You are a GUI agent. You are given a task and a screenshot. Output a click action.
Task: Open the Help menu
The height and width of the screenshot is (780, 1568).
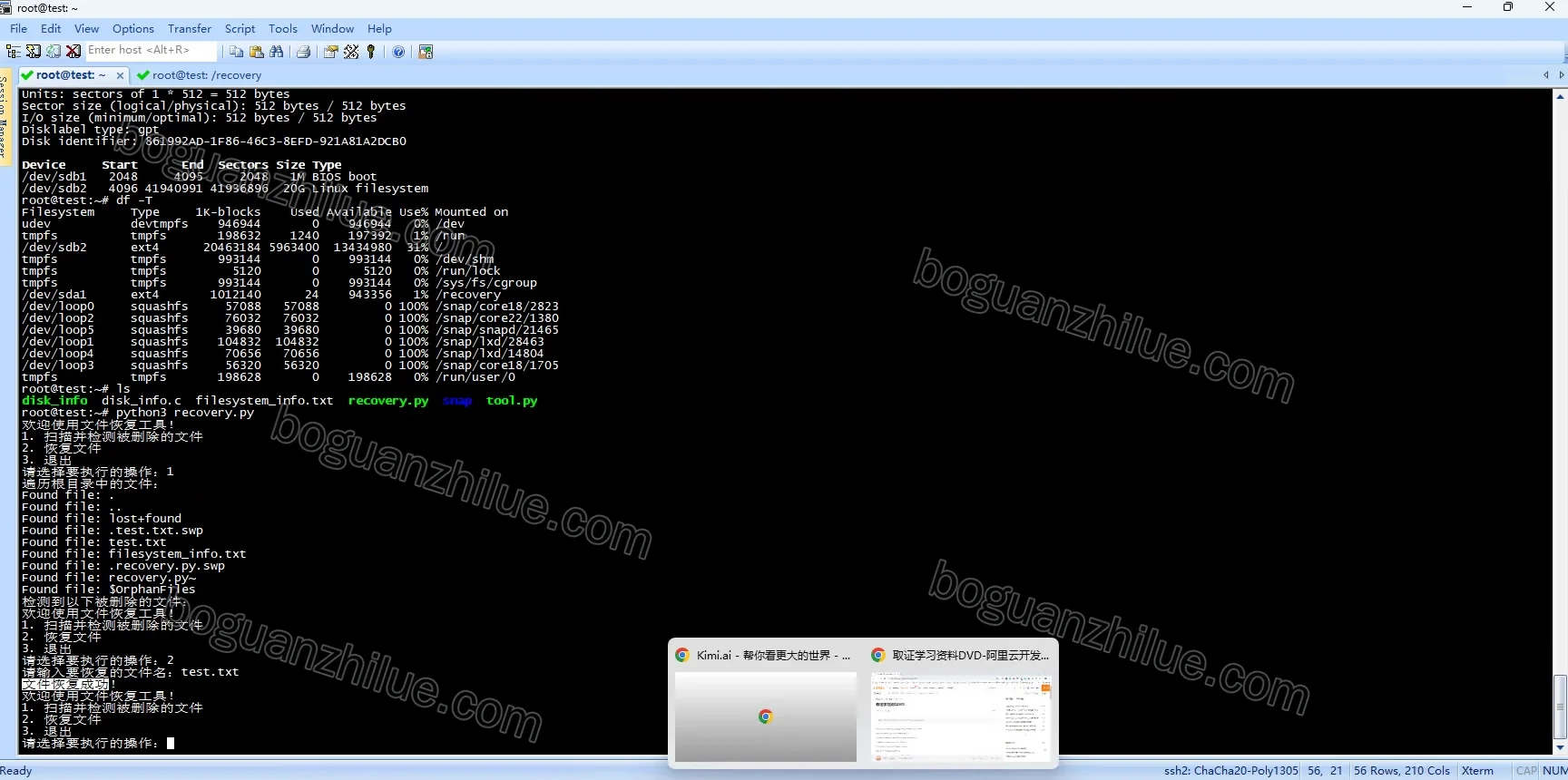[x=379, y=29]
